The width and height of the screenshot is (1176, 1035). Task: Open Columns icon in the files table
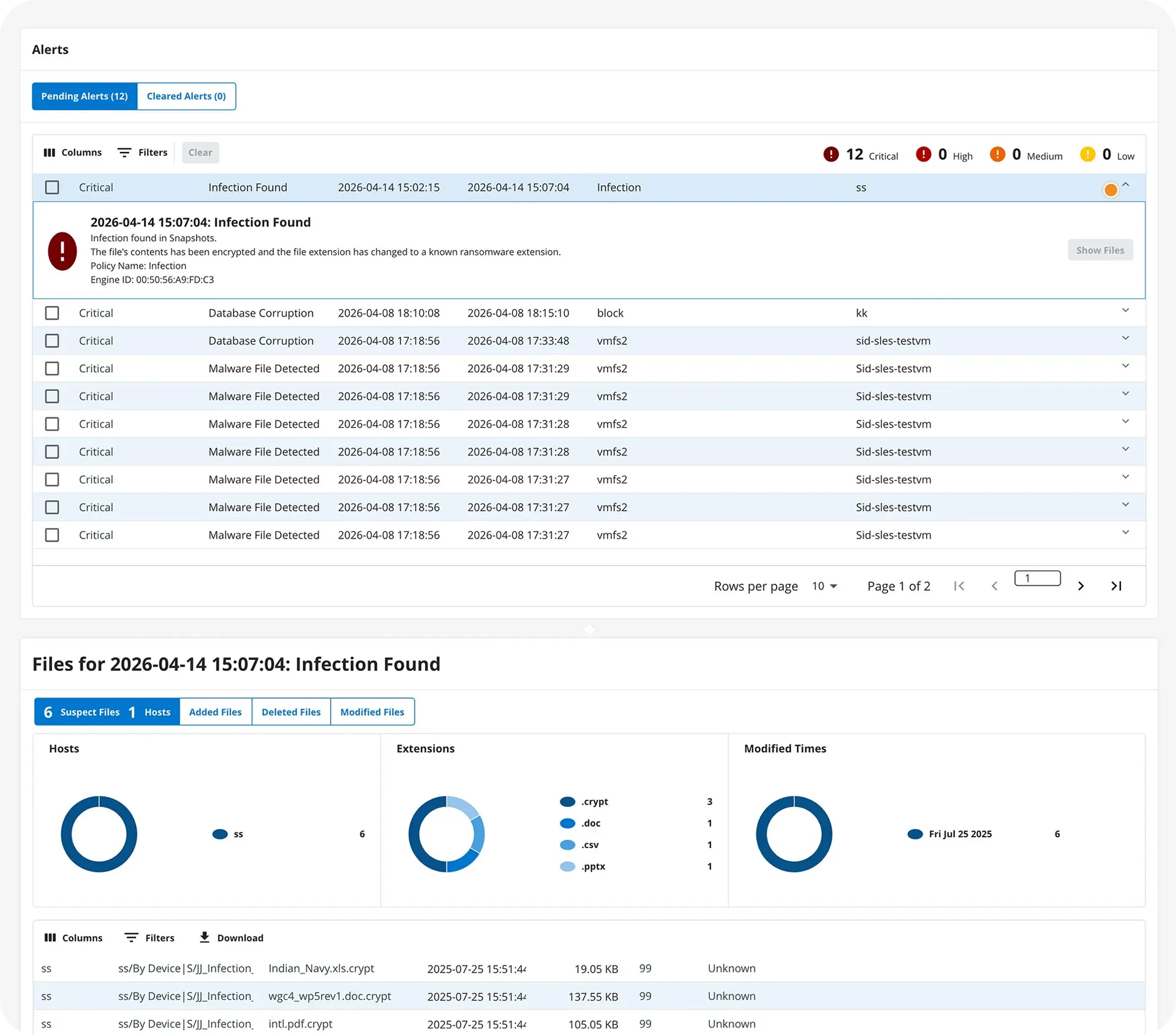[x=50, y=938]
